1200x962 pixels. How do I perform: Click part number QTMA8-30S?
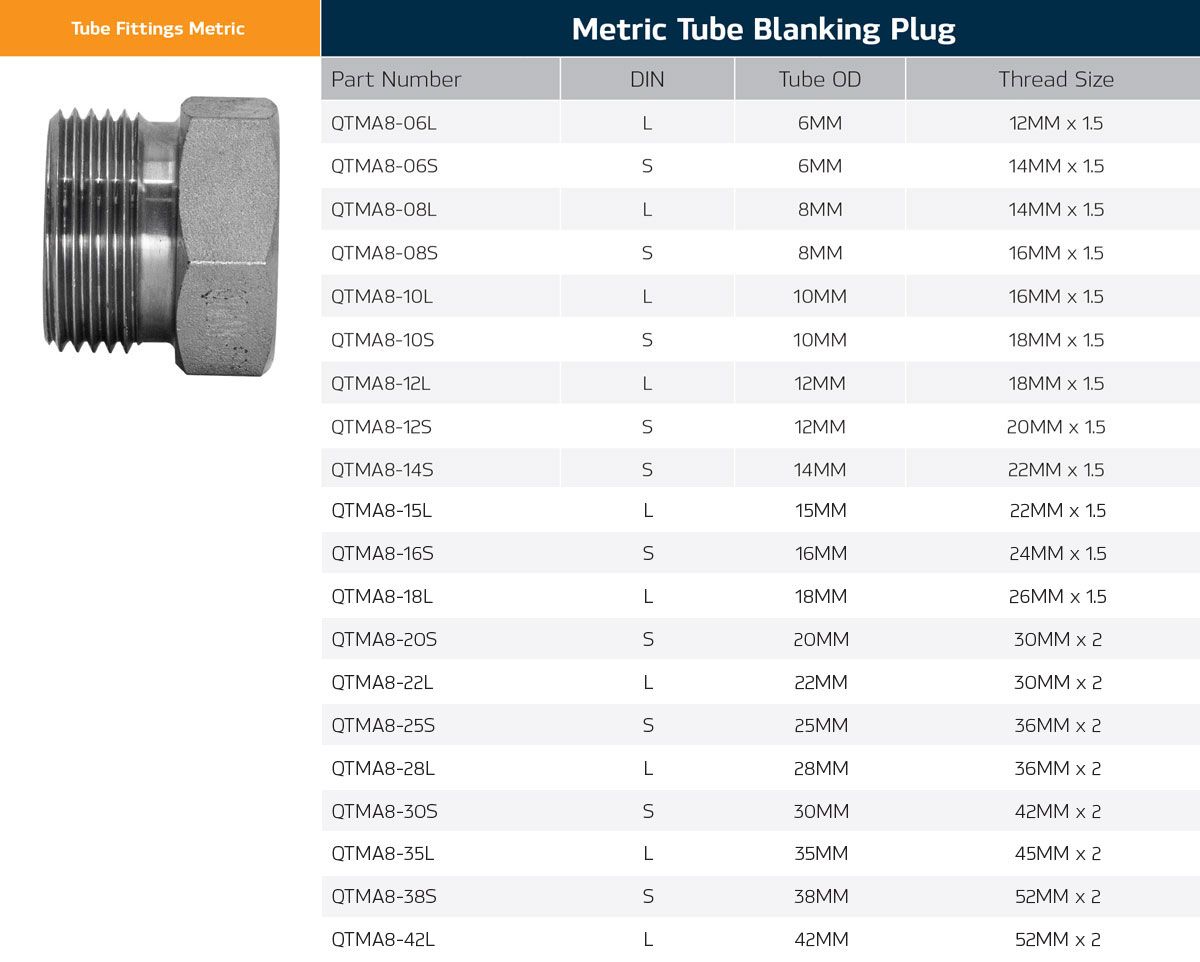coord(384,811)
